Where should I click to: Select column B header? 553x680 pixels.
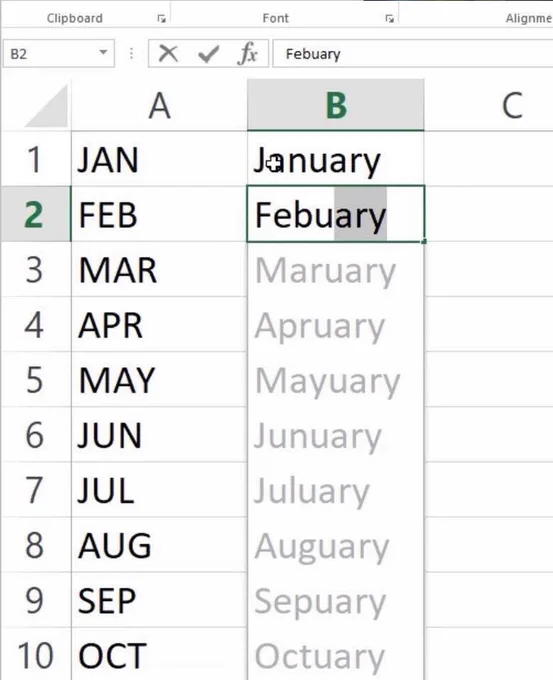pos(336,105)
